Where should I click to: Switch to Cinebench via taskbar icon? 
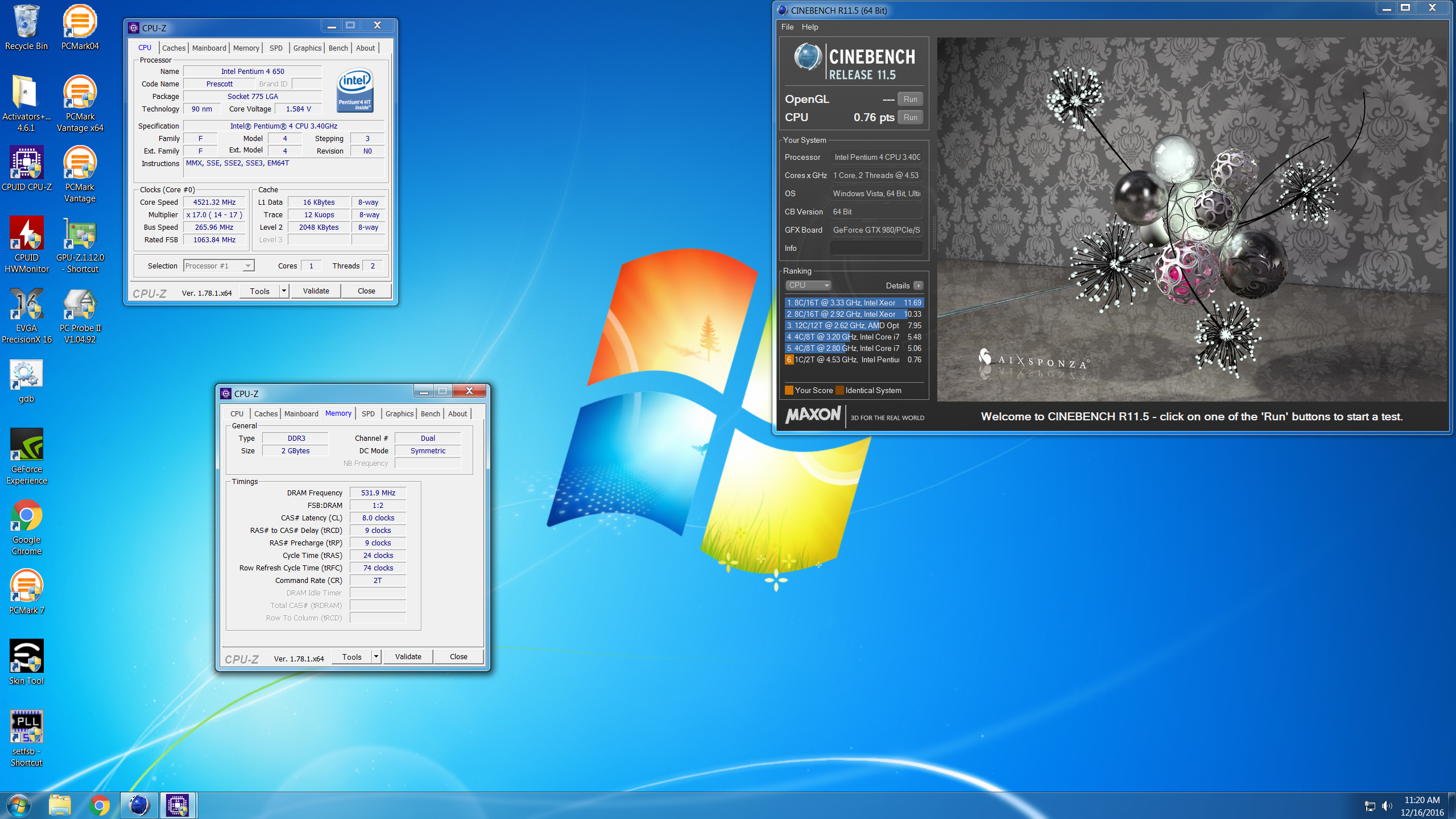click(139, 805)
